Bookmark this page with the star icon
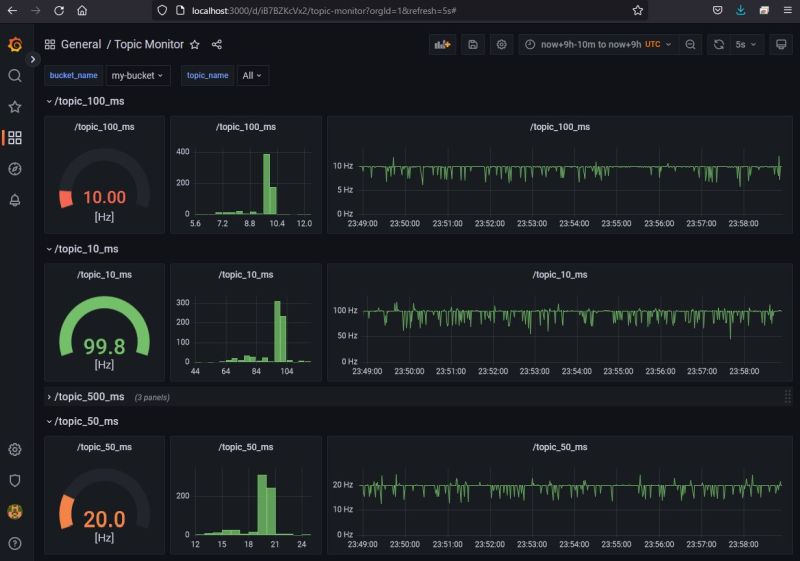Viewport: 800px width, 561px height. [x=638, y=10]
